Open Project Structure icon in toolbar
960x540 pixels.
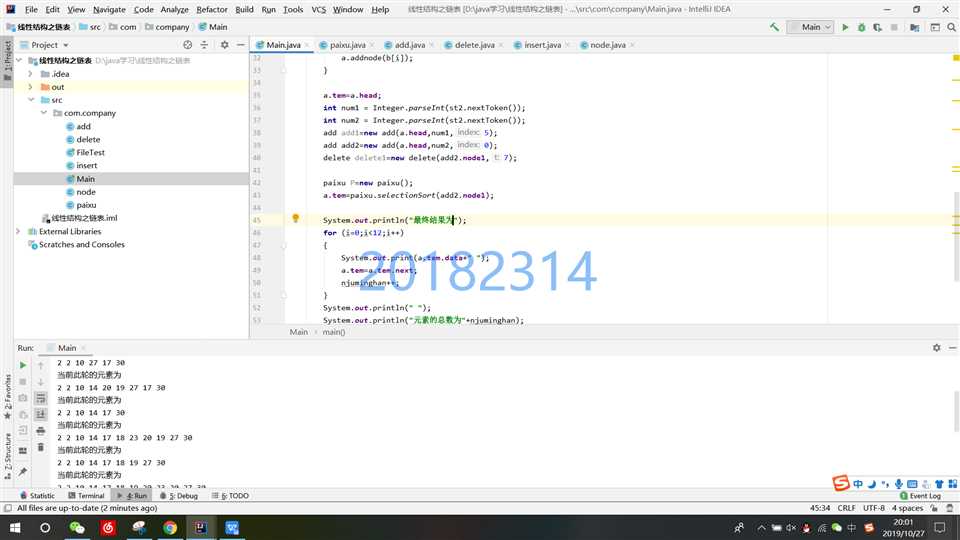point(915,27)
